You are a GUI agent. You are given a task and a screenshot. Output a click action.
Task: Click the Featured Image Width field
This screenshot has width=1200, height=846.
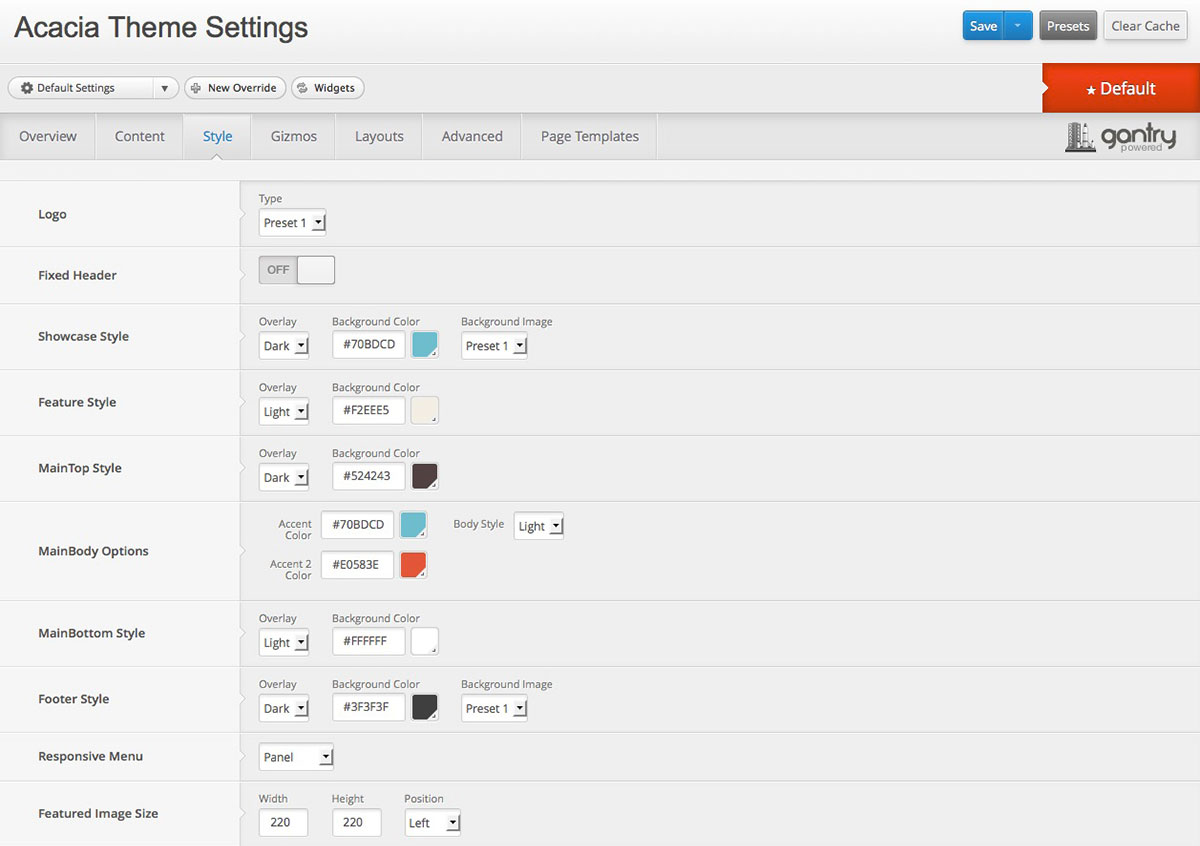pyautogui.click(x=283, y=823)
